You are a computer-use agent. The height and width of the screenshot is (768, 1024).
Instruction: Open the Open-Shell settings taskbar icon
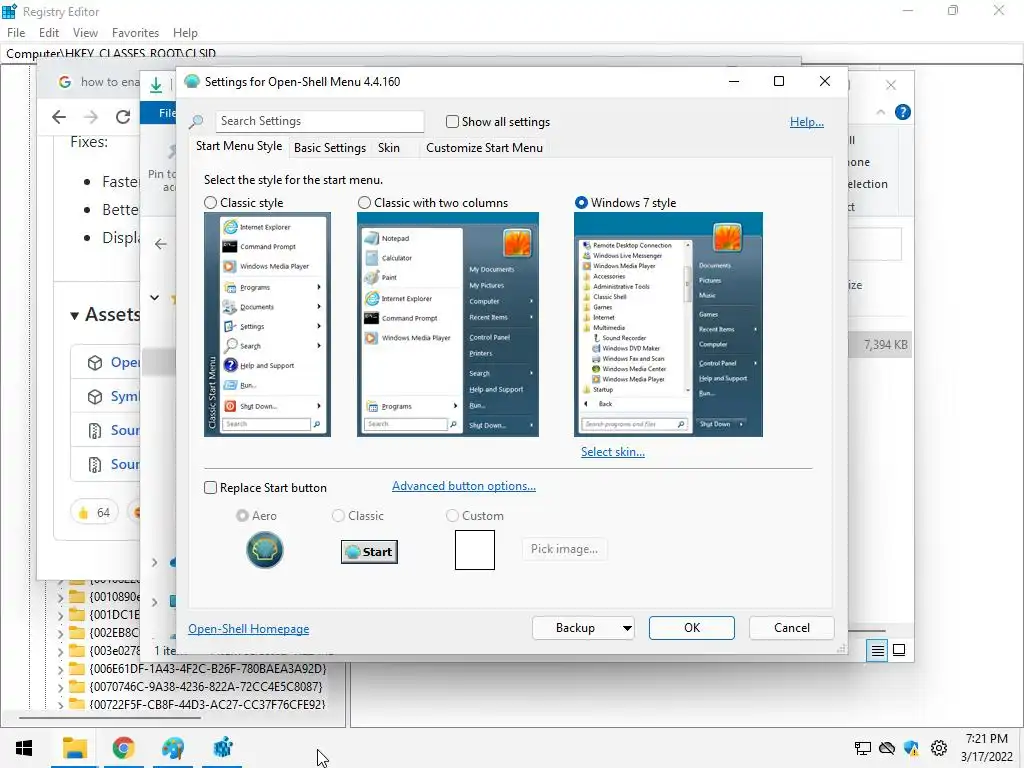173,748
